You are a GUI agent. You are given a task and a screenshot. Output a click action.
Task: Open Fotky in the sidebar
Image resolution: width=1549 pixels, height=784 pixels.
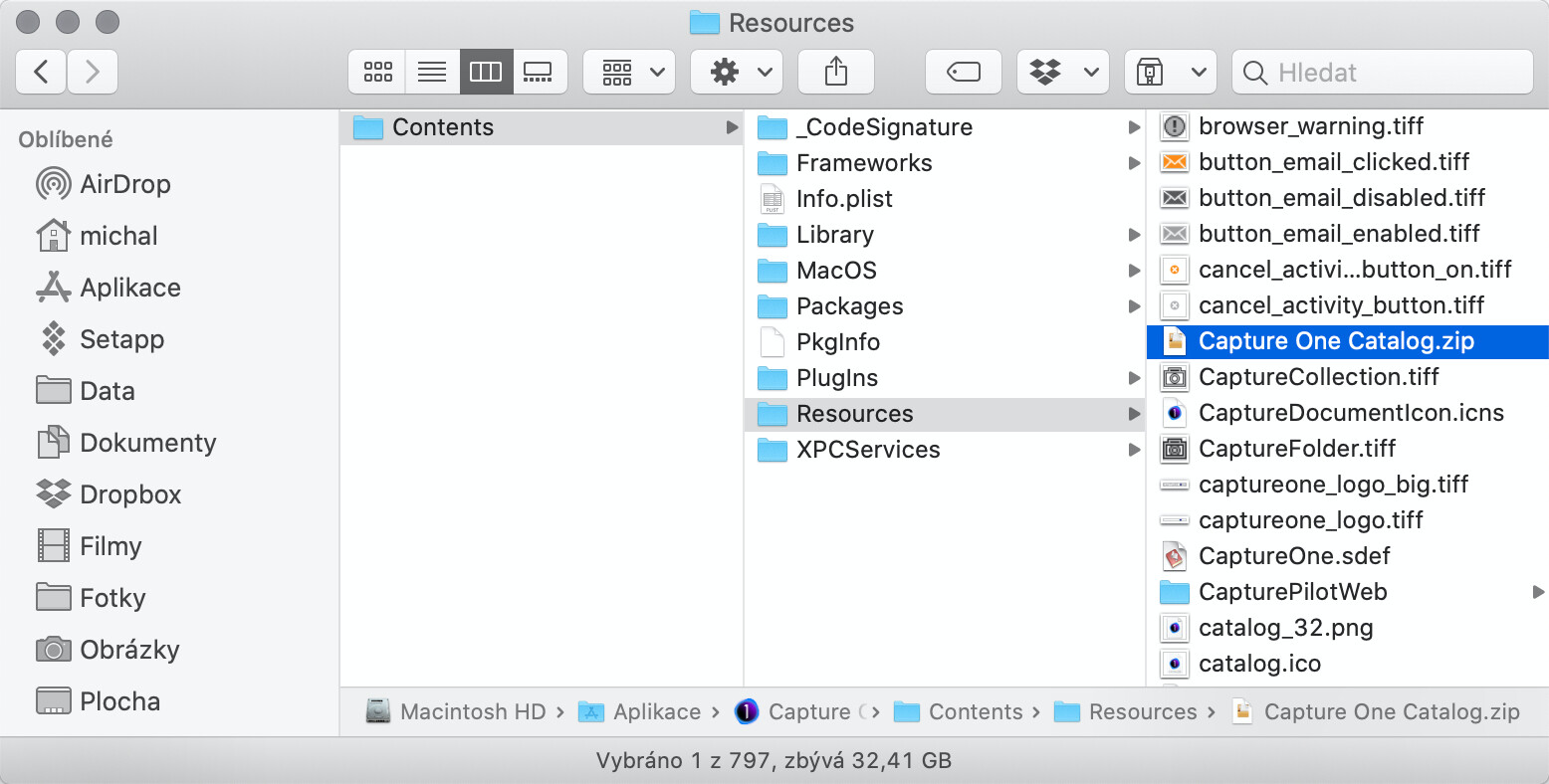(x=92, y=598)
